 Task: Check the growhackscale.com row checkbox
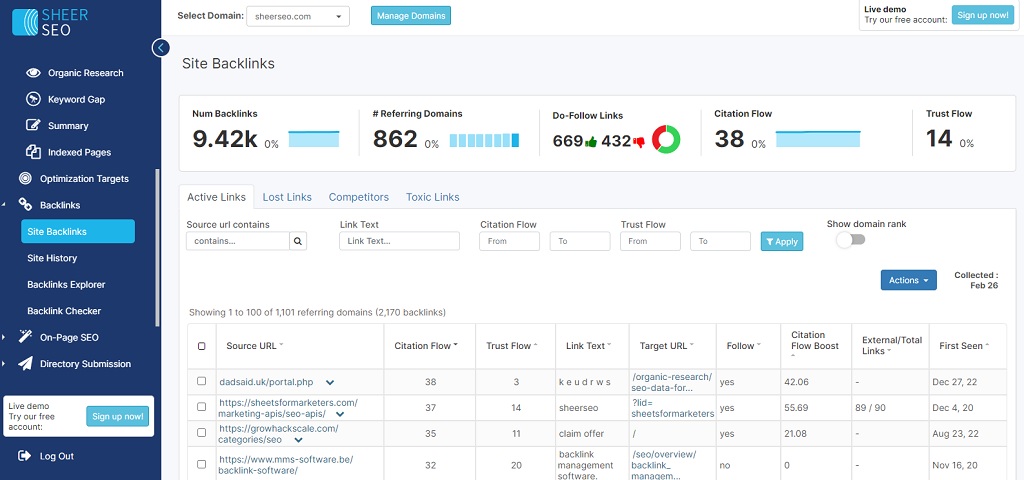click(202, 432)
